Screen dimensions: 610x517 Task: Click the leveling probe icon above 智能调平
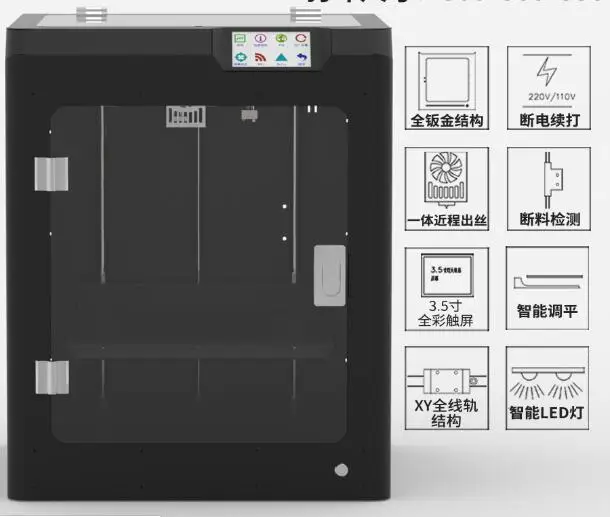tap(548, 281)
